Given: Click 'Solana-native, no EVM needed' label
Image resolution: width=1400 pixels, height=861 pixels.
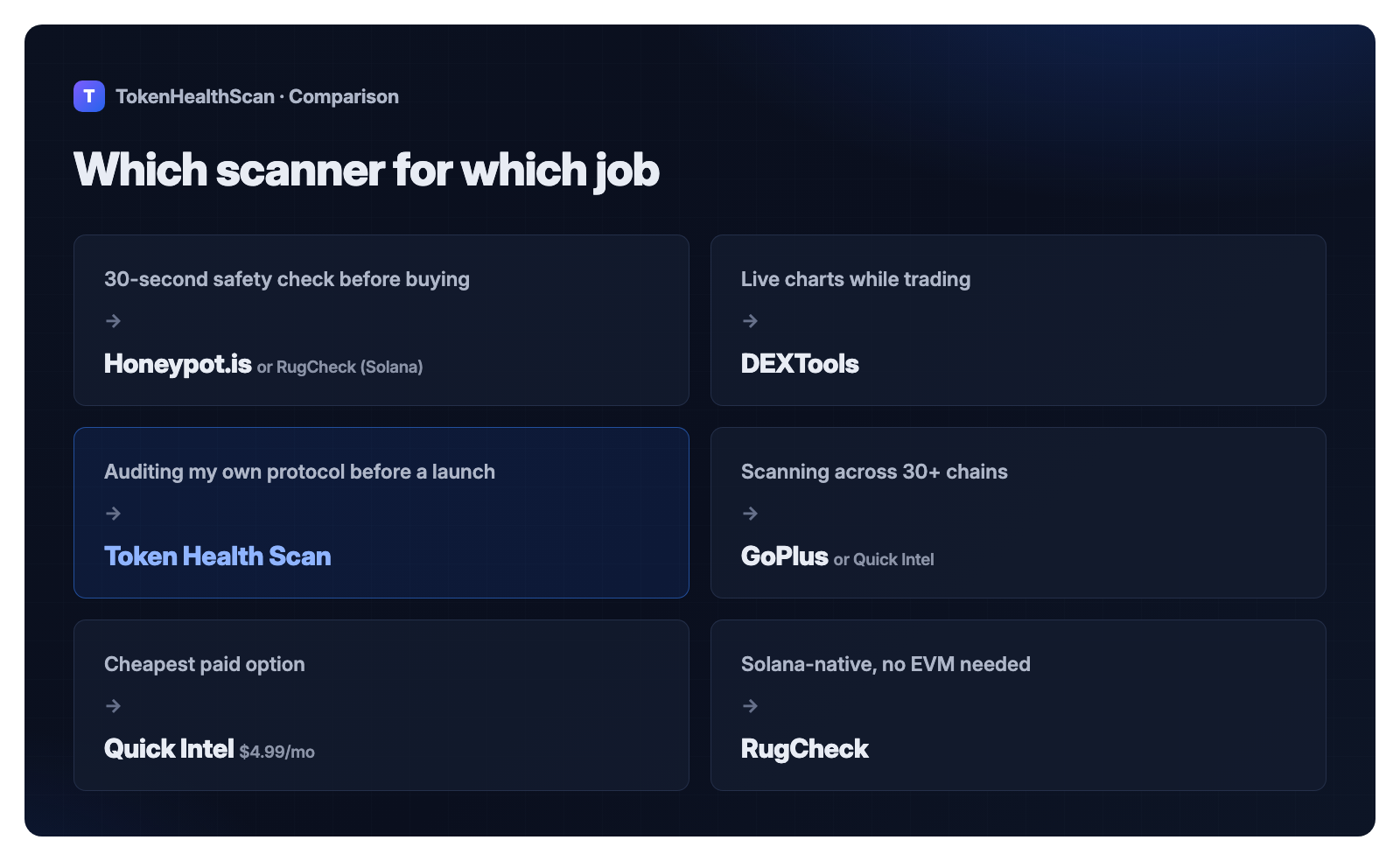Looking at the screenshot, I should (885, 664).
